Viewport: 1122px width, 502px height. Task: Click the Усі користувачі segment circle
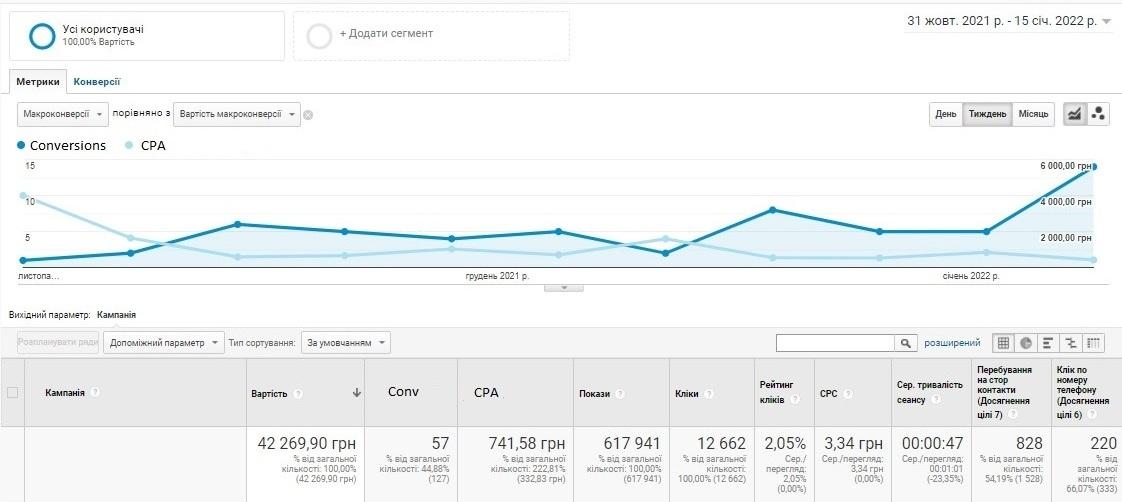point(42,36)
